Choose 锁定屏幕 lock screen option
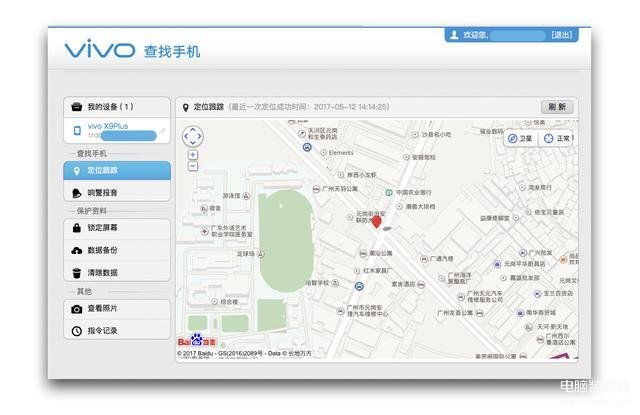This screenshot has width=640, height=415. 117,228
